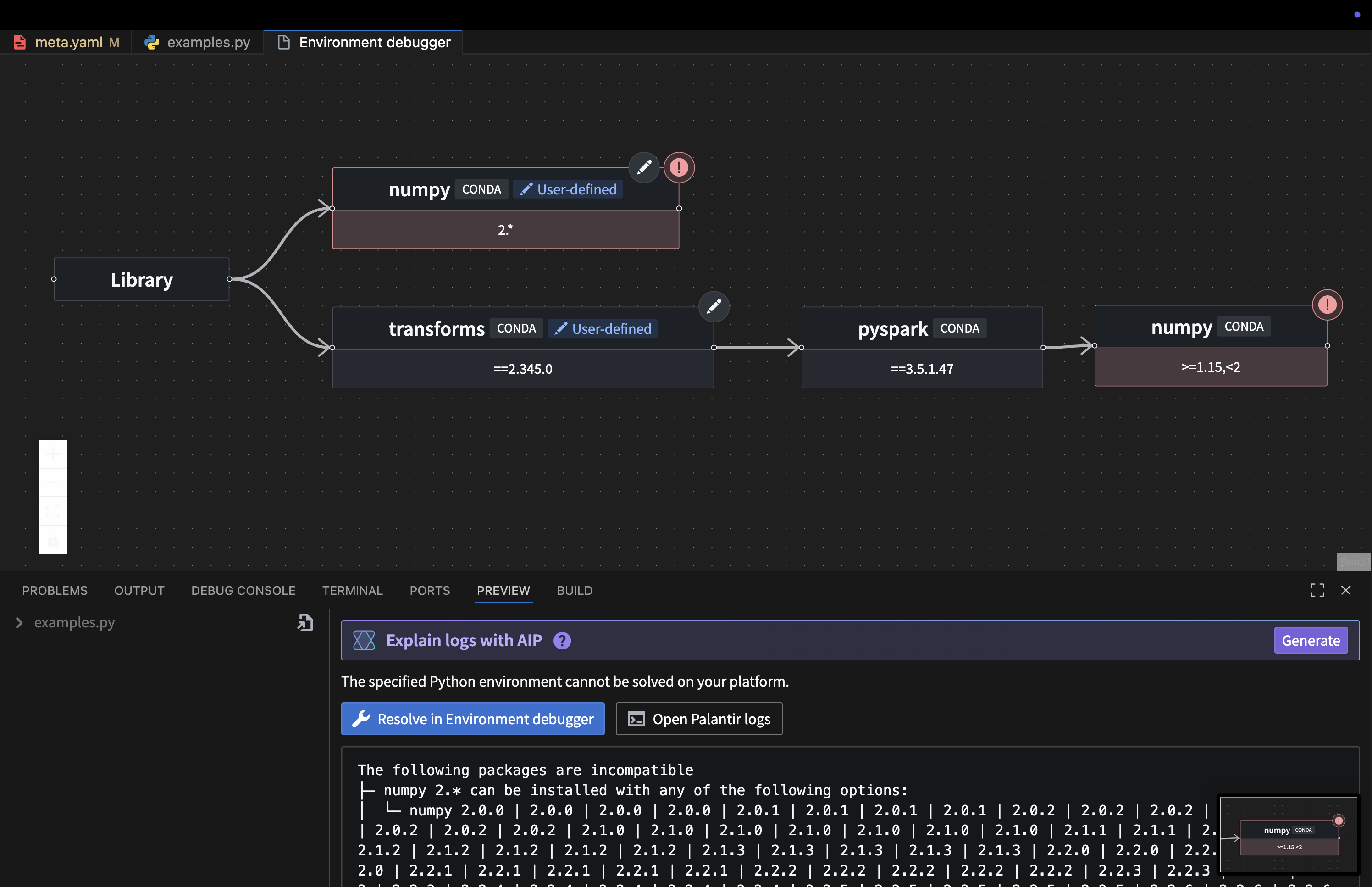Select the Environment debugger tab
Image resolution: width=1372 pixels, height=887 pixels.
click(363, 42)
